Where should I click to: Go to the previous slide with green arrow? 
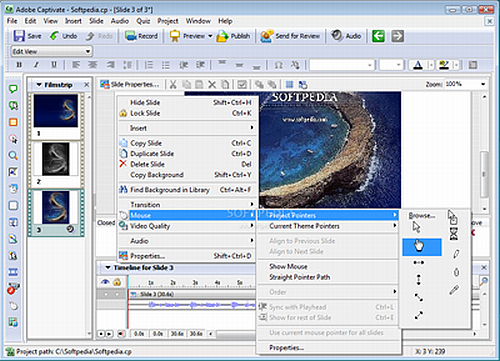pyautogui.click(x=378, y=36)
